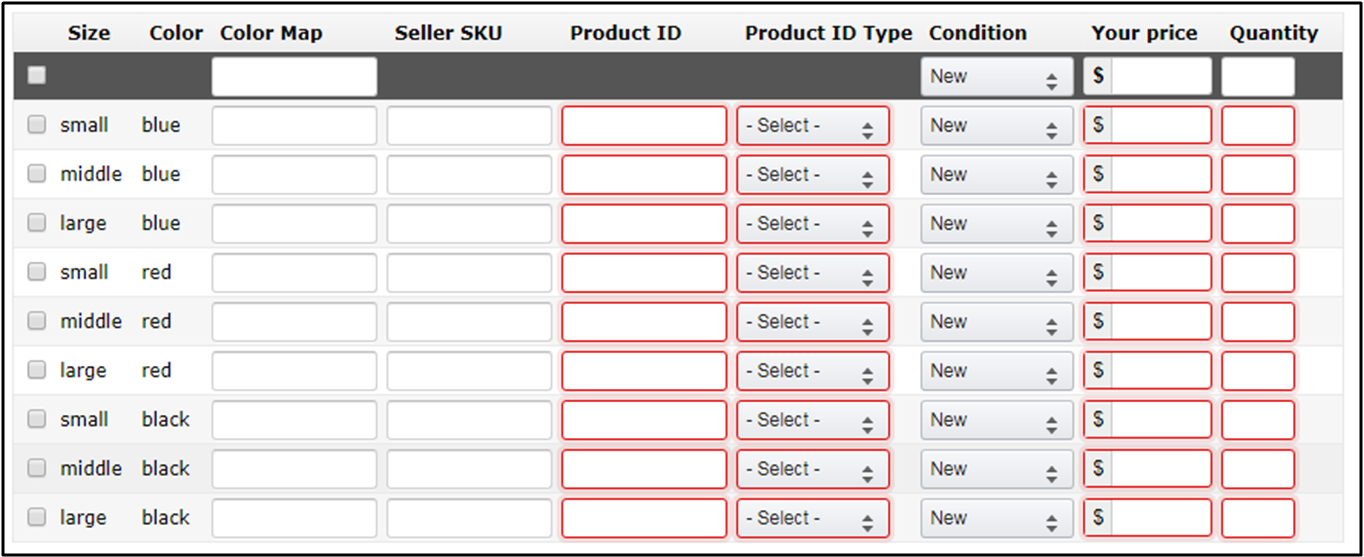
Task: Expand Product ID Type select for large red
Action: 812,371
